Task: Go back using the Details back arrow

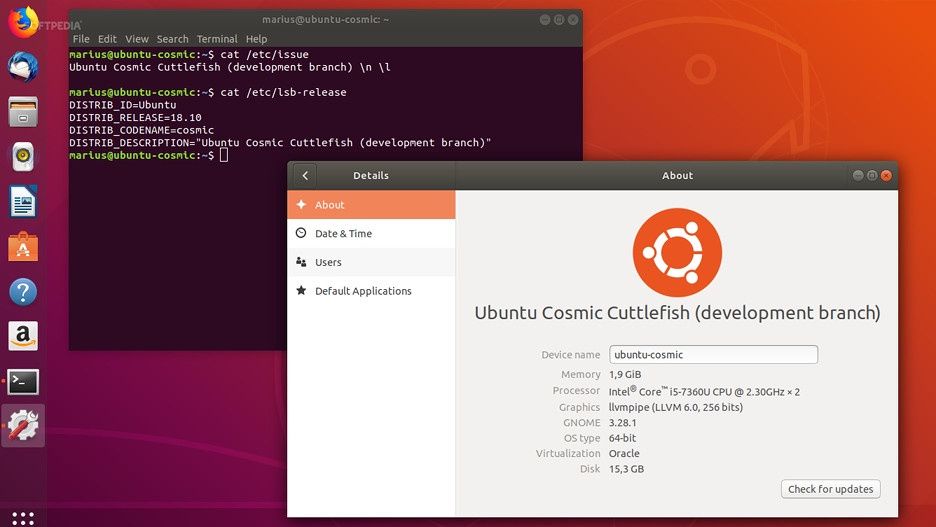Action: tap(305, 175)
